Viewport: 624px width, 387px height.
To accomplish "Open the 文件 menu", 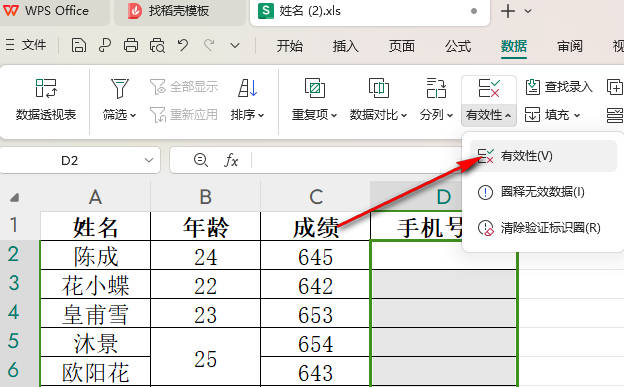I will point(27,45).
